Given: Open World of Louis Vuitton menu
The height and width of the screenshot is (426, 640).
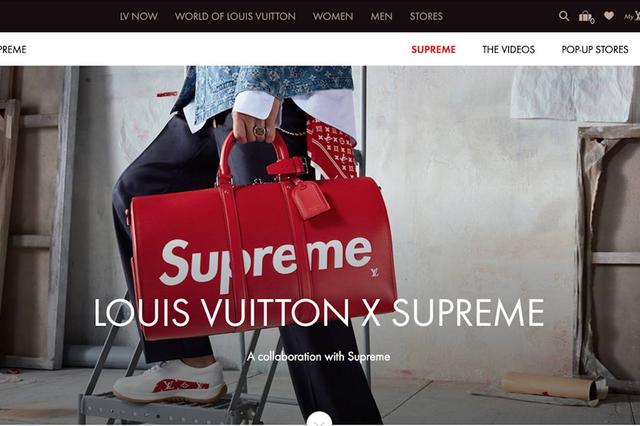Looking at the screenshot, I should tap(235, 16).
